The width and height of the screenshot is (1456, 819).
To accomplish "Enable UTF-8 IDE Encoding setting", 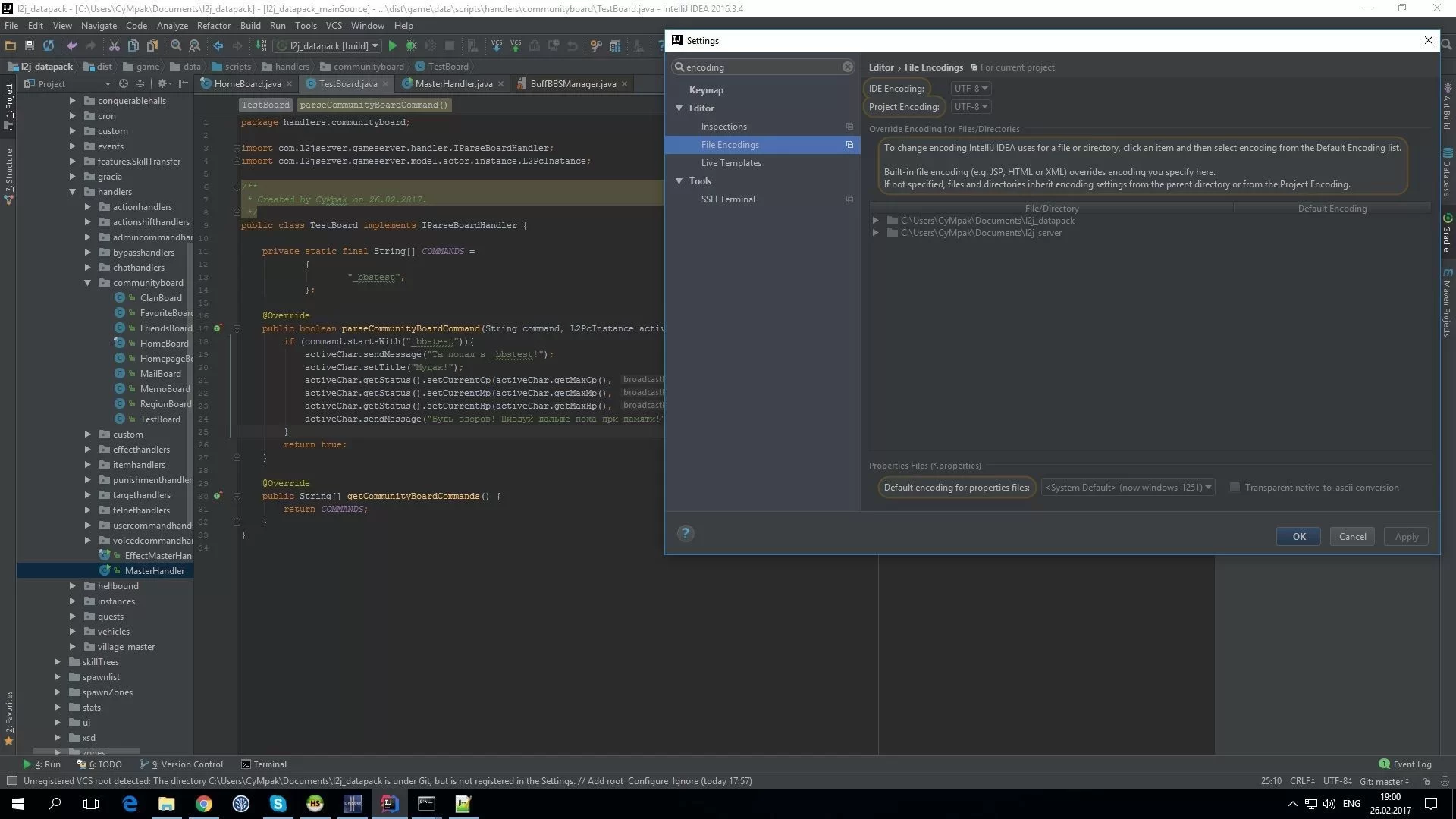I will (969, 88).
